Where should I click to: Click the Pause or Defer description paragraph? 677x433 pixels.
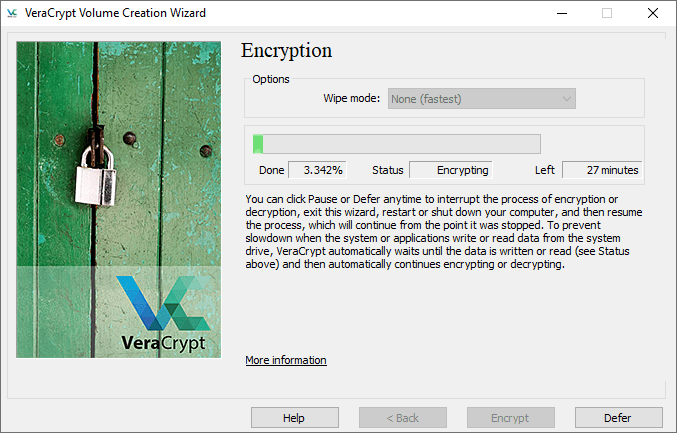[444, 232]
